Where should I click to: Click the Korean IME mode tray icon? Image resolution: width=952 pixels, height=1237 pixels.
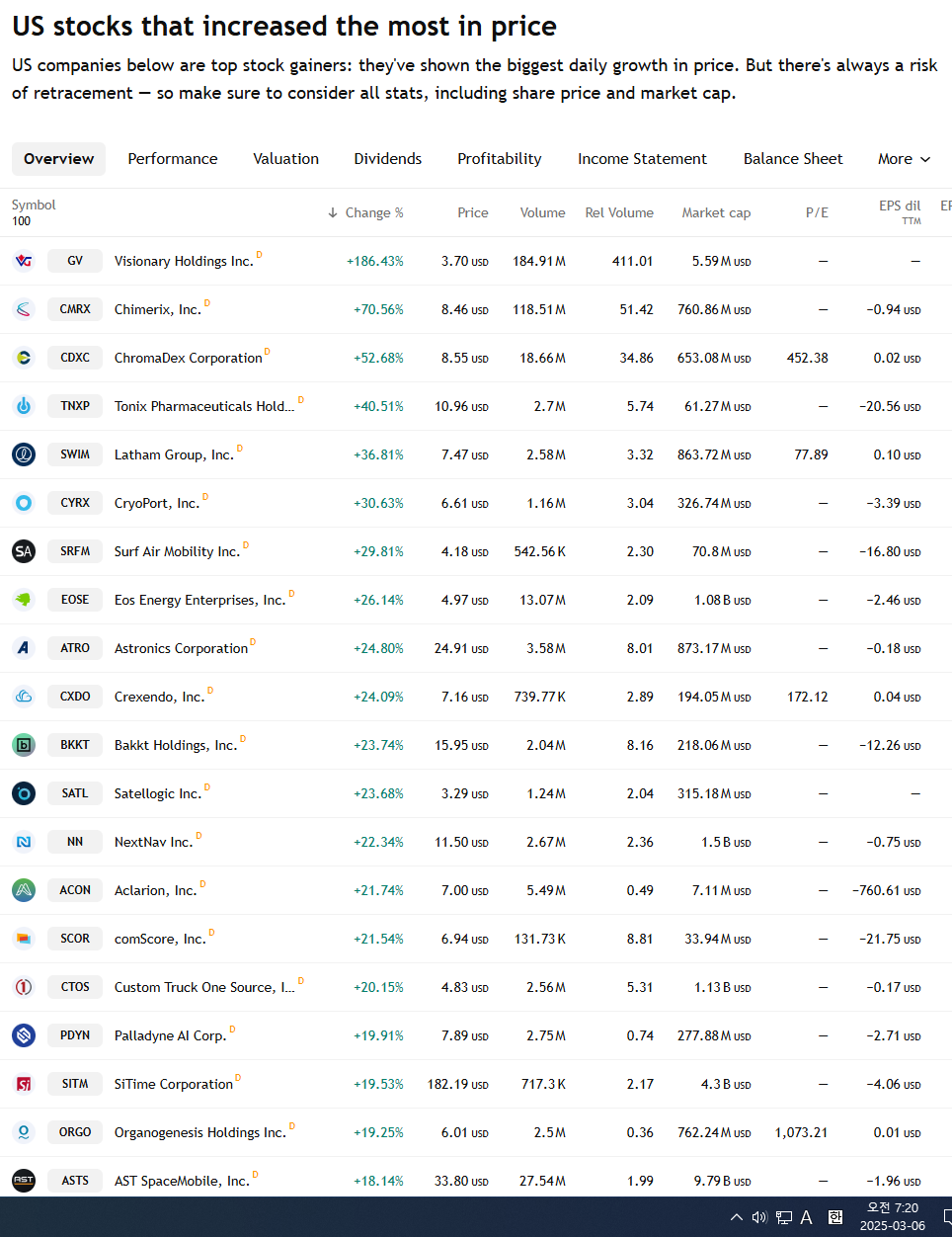pyautogui.click(x=834, y=1217)
